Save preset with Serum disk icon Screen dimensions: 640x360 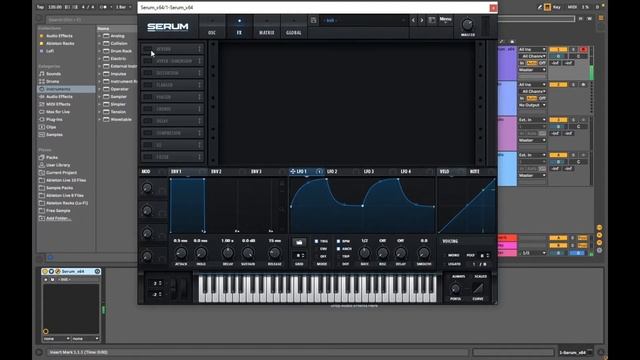coord(313,20)
